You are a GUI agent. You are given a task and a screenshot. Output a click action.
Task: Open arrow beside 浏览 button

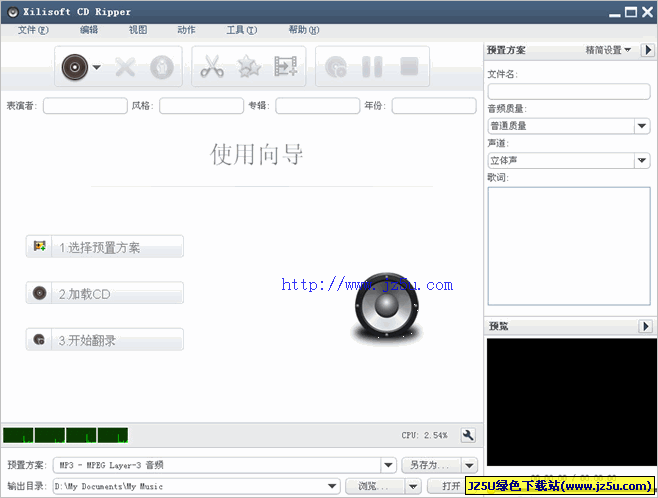[413, 486]
